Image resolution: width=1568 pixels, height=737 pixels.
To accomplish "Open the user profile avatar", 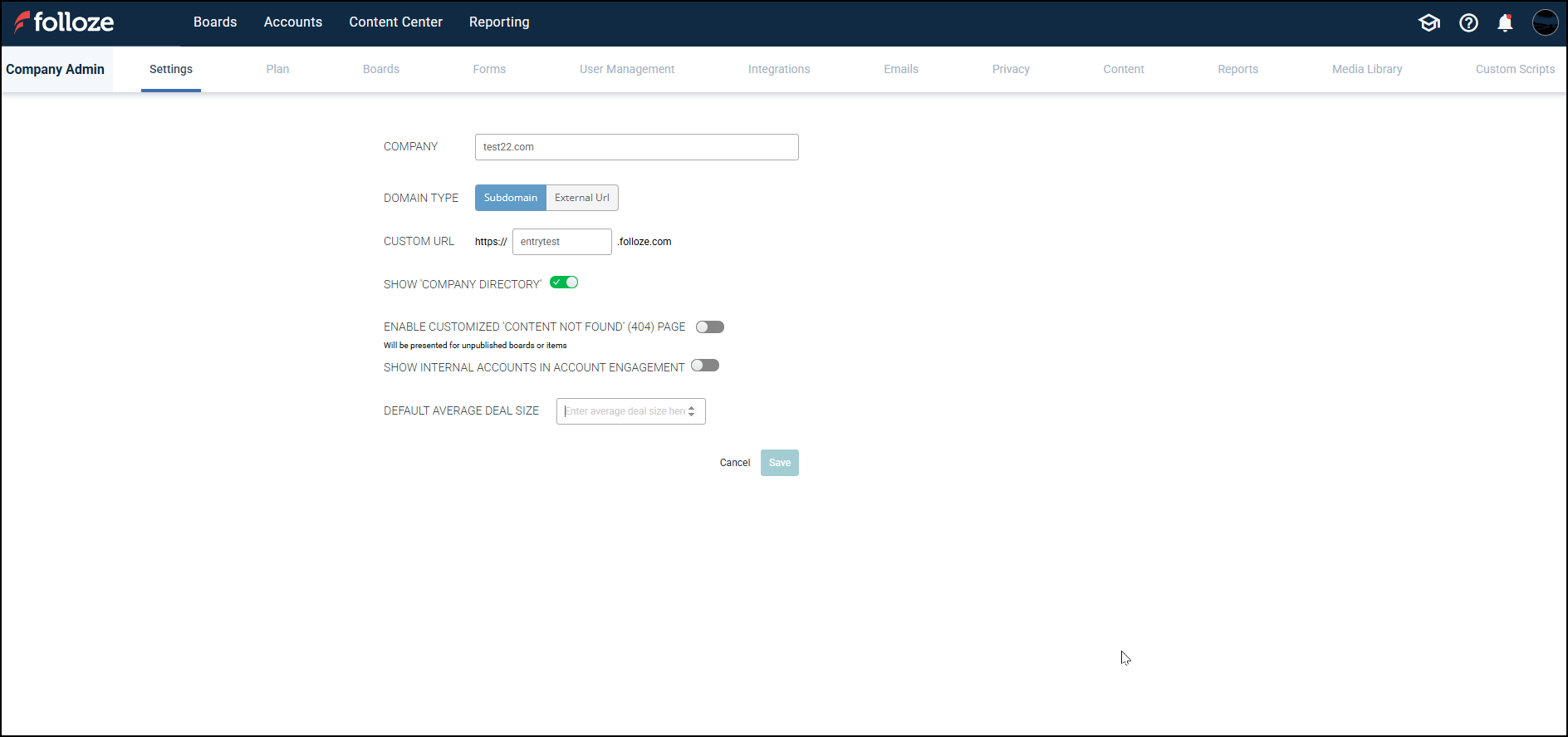I will point(1545,23).
